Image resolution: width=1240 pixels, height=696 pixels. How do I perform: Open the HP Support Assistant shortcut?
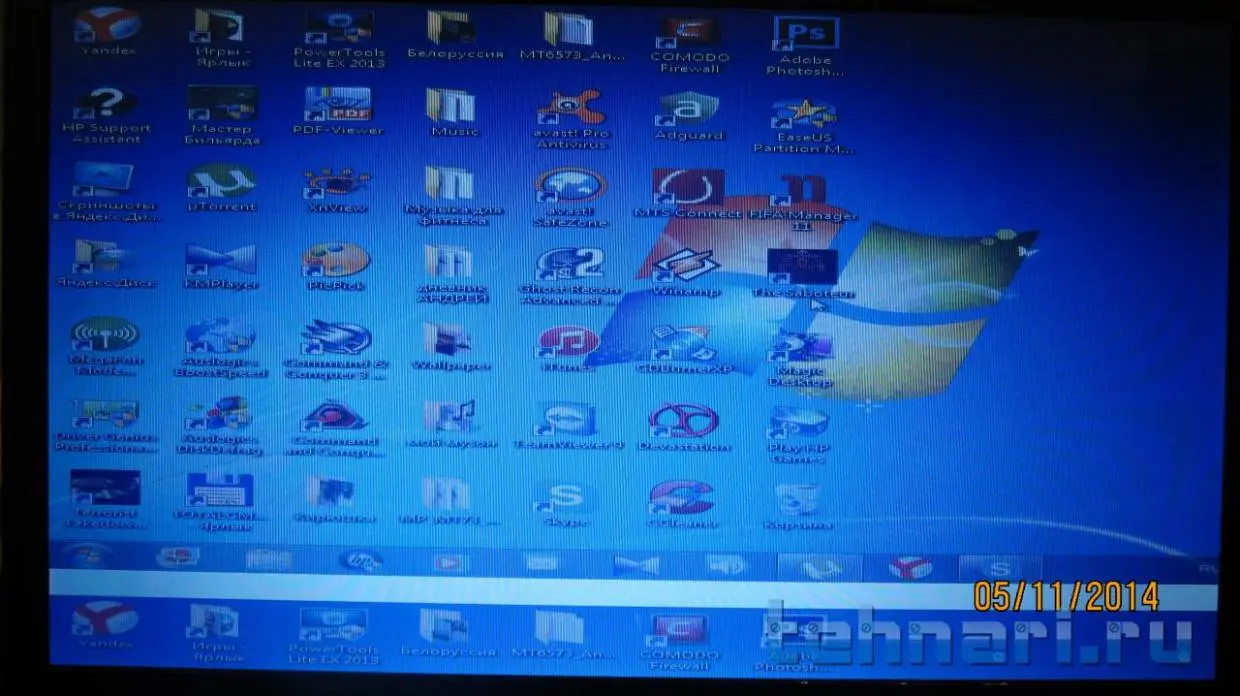click(106, 116)
